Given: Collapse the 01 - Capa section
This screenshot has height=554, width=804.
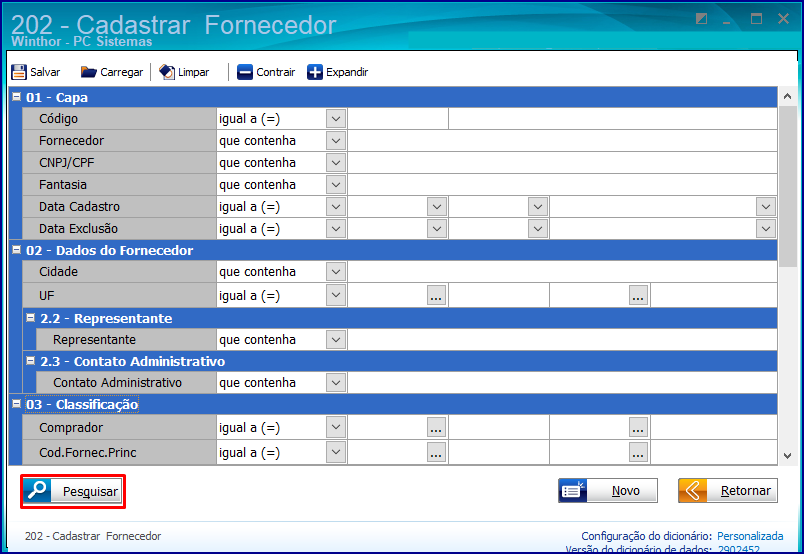Looking at the screenshot, I should click(16, 96).
